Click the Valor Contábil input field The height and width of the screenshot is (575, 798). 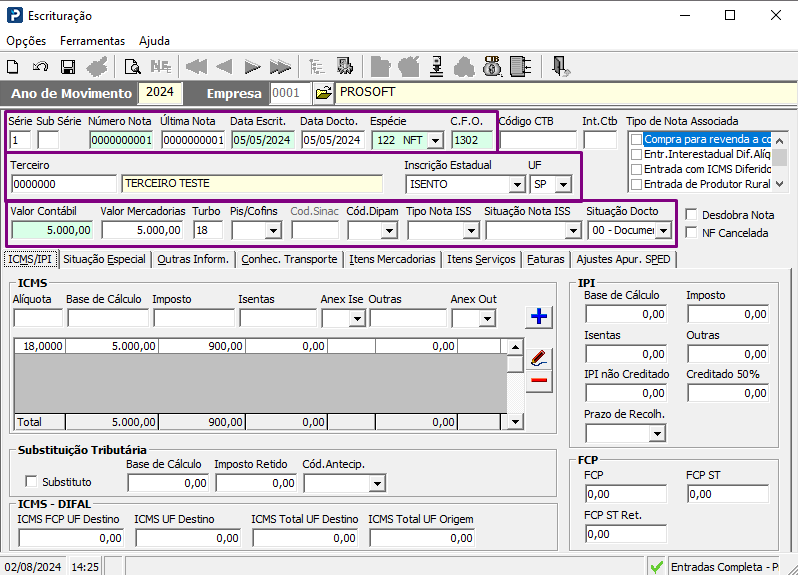[x=51, y=230]
